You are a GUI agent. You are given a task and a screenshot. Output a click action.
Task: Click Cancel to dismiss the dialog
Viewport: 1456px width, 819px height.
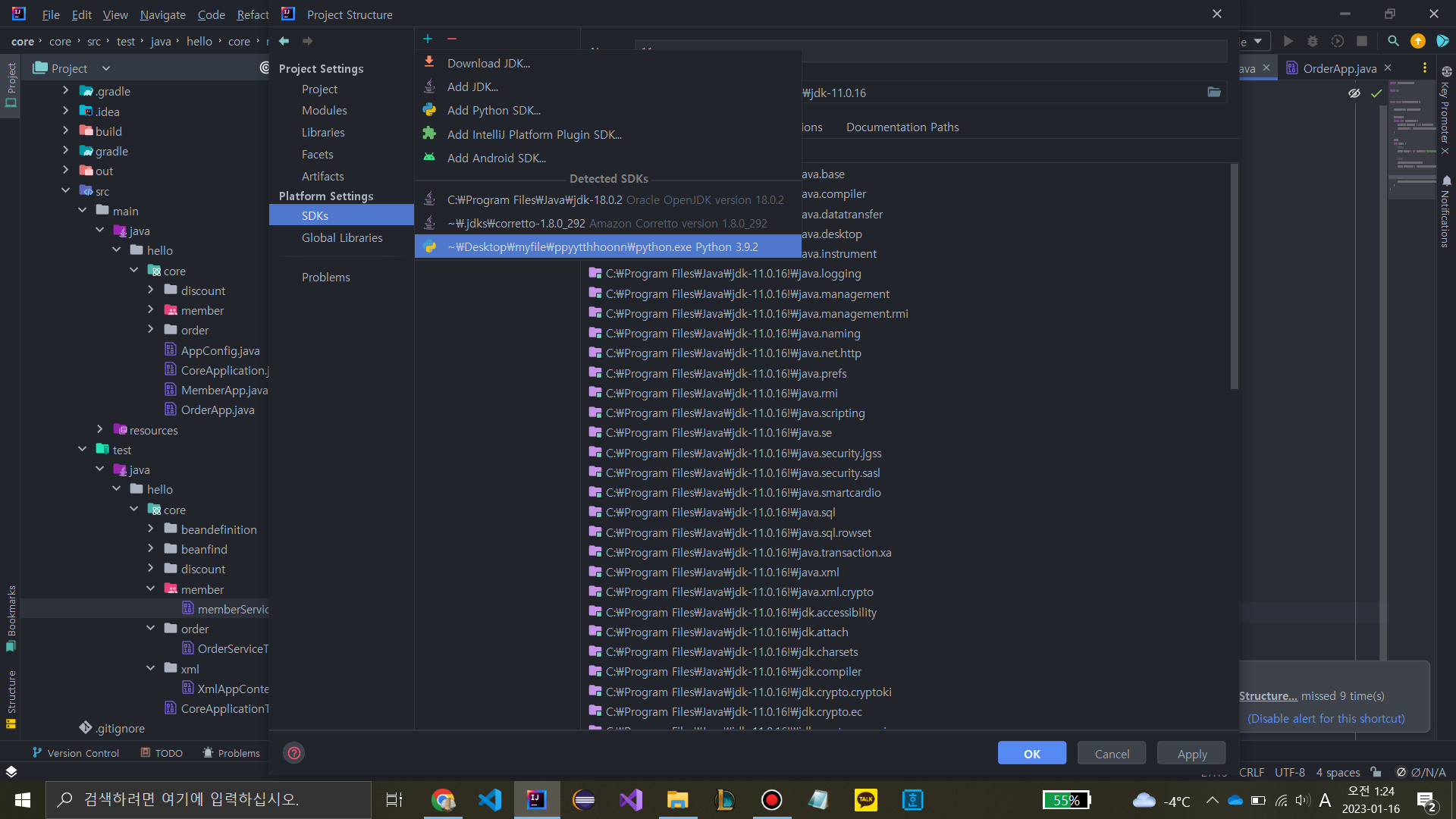tap(1111, 753)
